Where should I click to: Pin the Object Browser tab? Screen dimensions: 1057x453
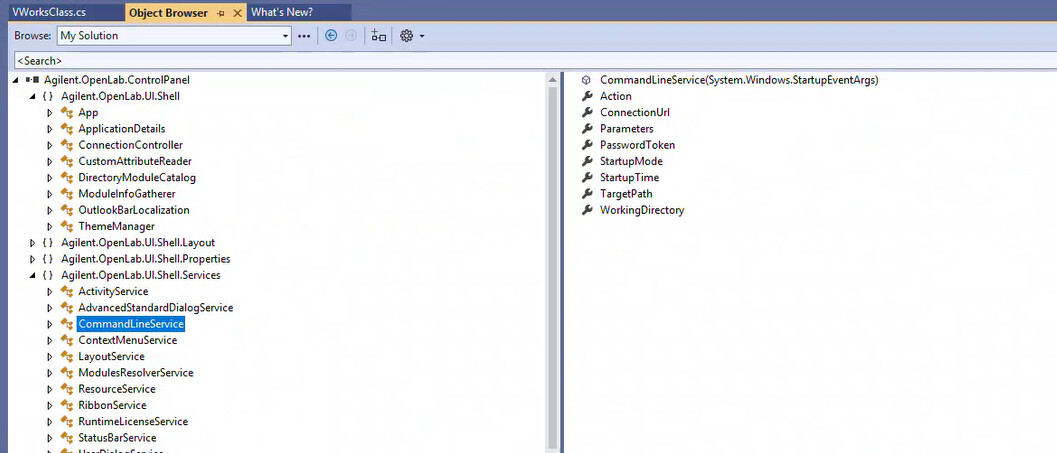click(x=220, y=13)
